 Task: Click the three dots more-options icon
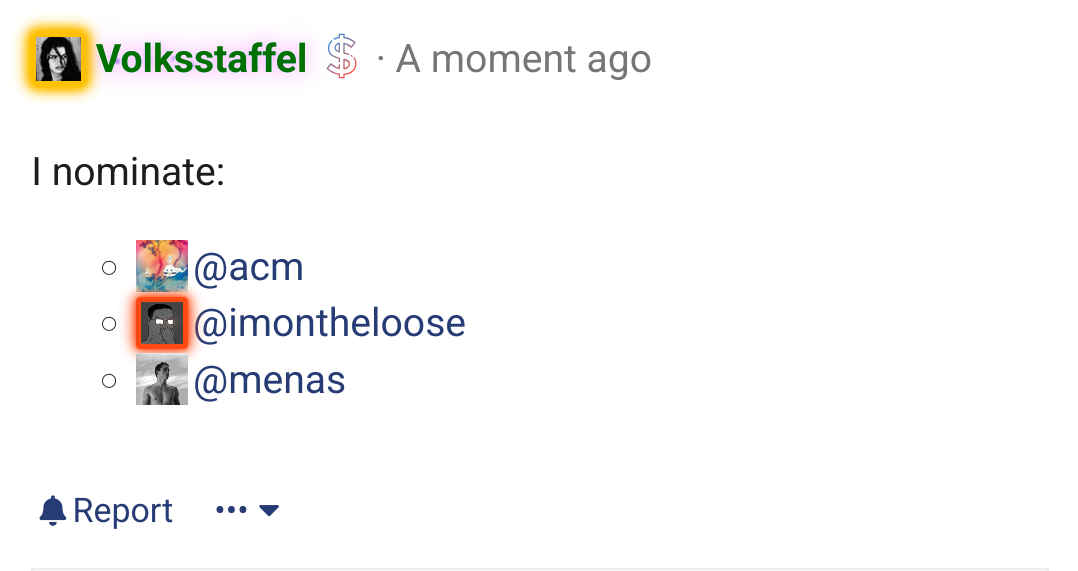[x=231, y=511]
